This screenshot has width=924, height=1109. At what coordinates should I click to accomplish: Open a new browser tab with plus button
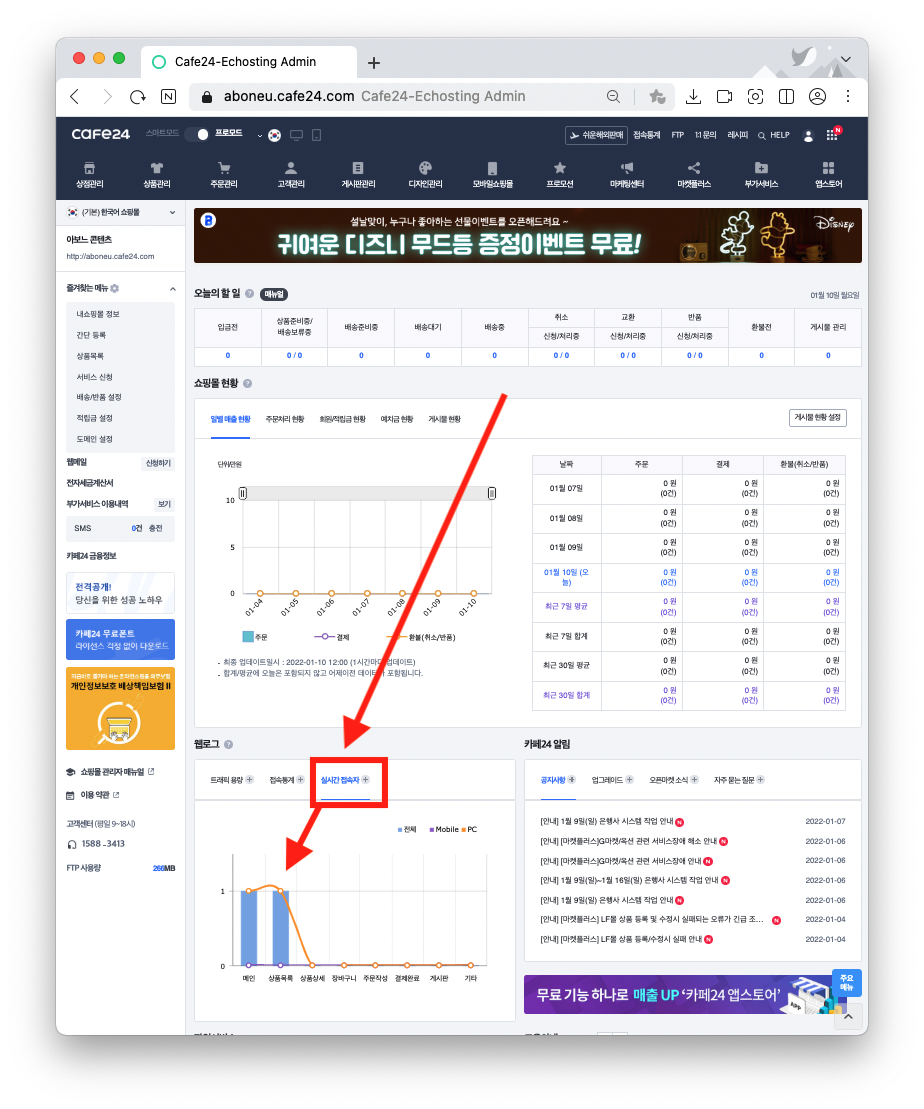tap(374, 63)
